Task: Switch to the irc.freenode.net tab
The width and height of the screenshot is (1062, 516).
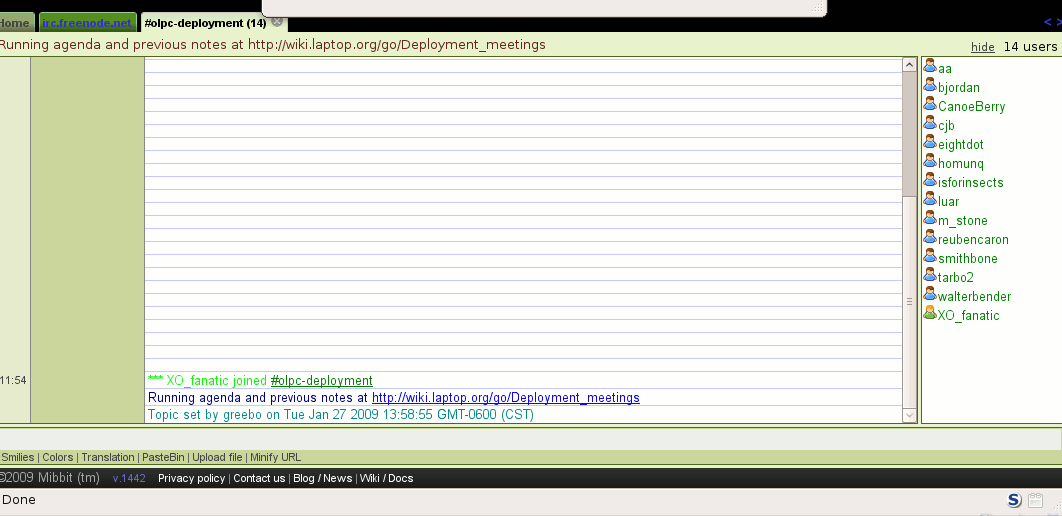Action: coord(86,23)
